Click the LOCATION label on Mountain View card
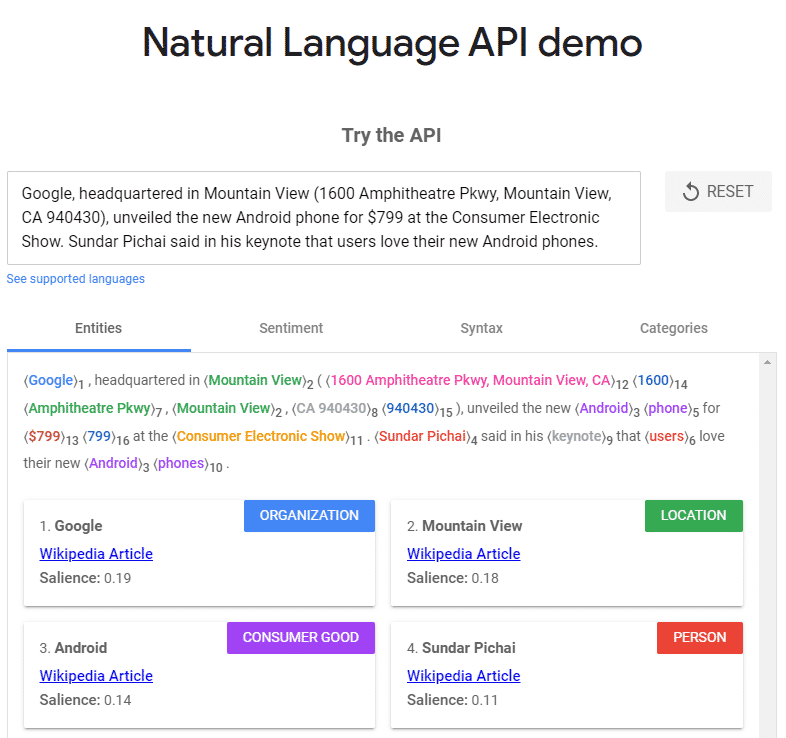This screenshot has height=738, width=786. (694, 515)
